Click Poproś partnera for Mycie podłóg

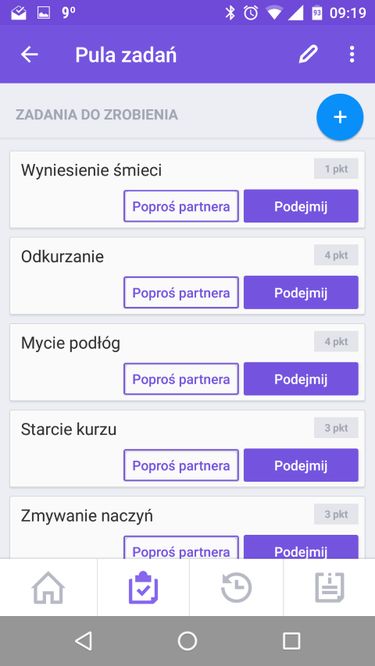click(181, 379)
